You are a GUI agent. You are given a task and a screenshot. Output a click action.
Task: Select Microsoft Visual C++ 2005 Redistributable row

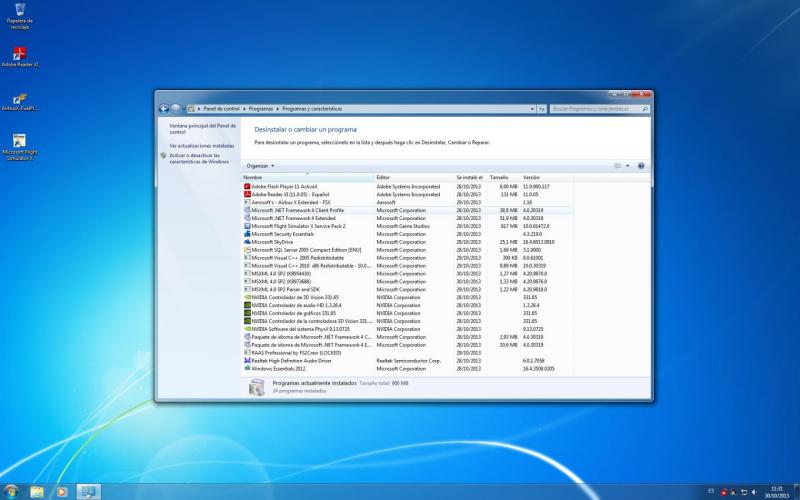pos(408,258)
